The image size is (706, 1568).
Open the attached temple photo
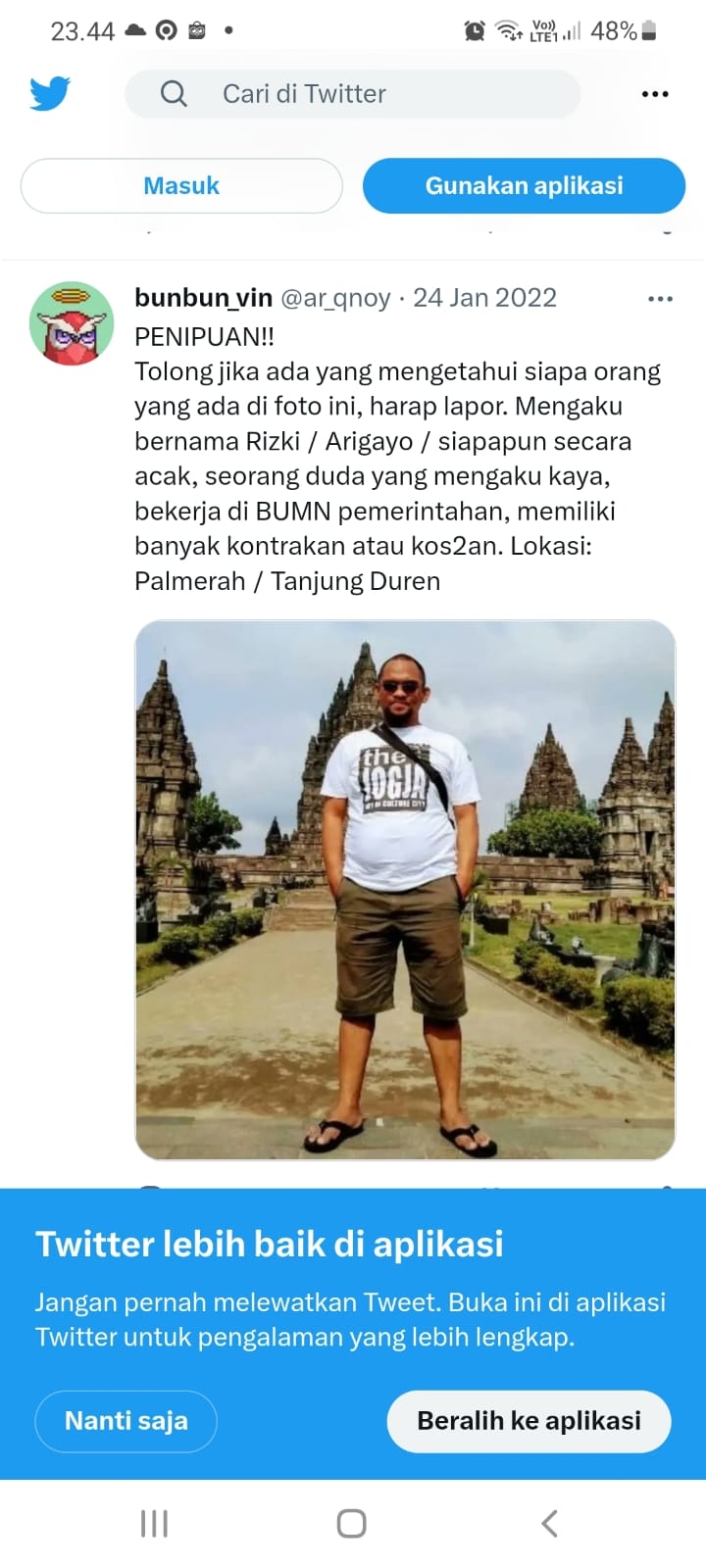405,890
